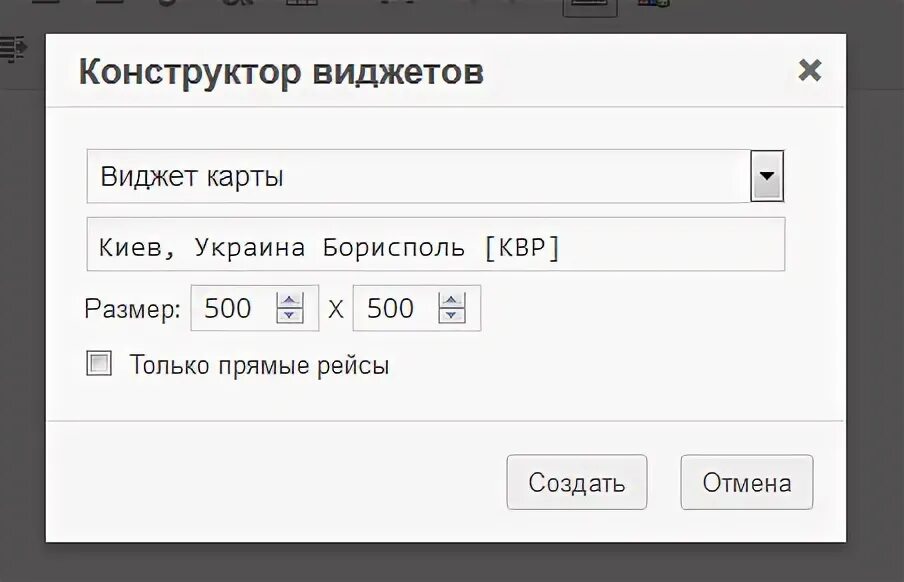Increase height with the up spinner arrow

click(453, 300)
